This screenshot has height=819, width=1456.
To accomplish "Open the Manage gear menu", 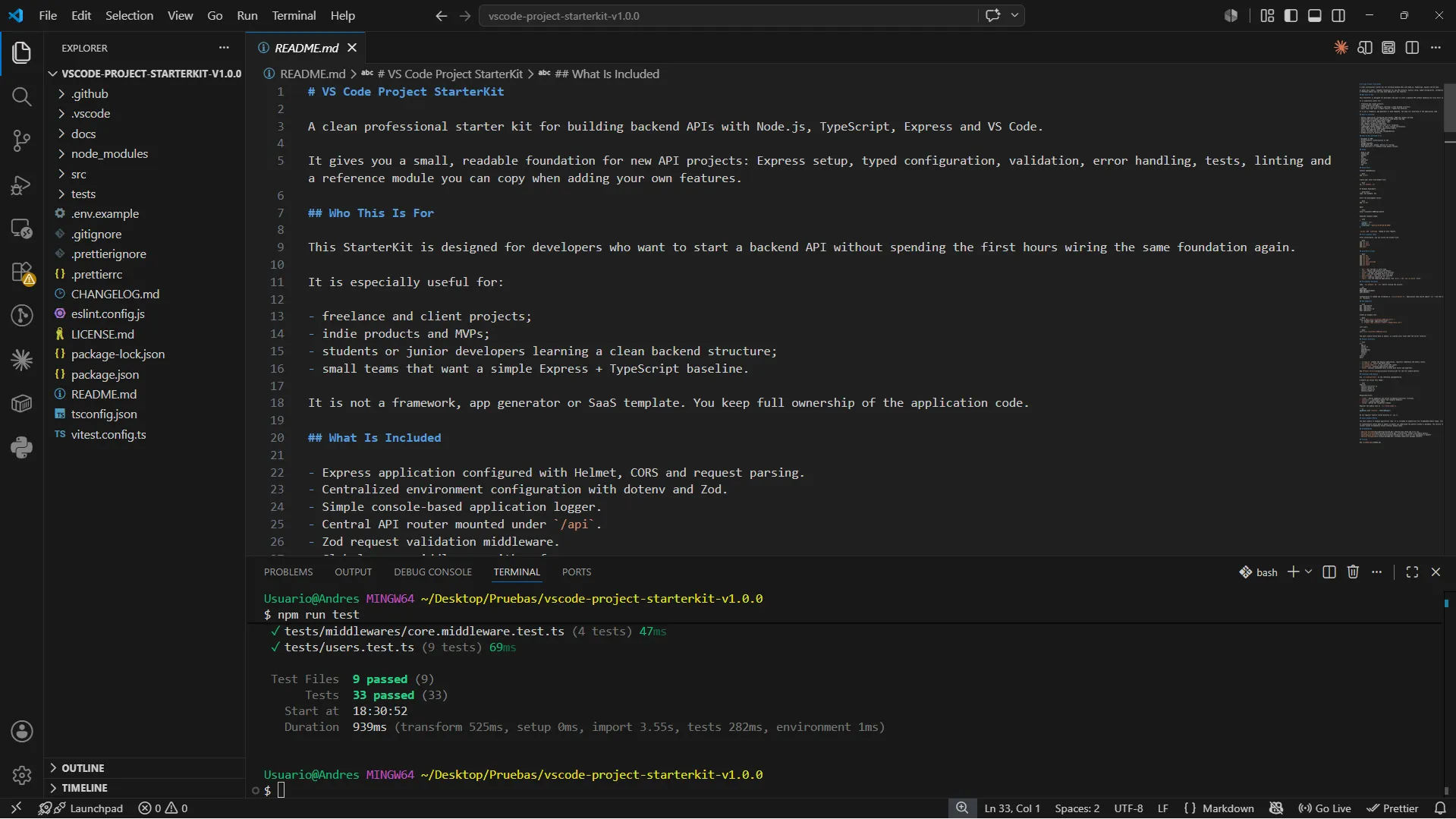I will (21, 775).
